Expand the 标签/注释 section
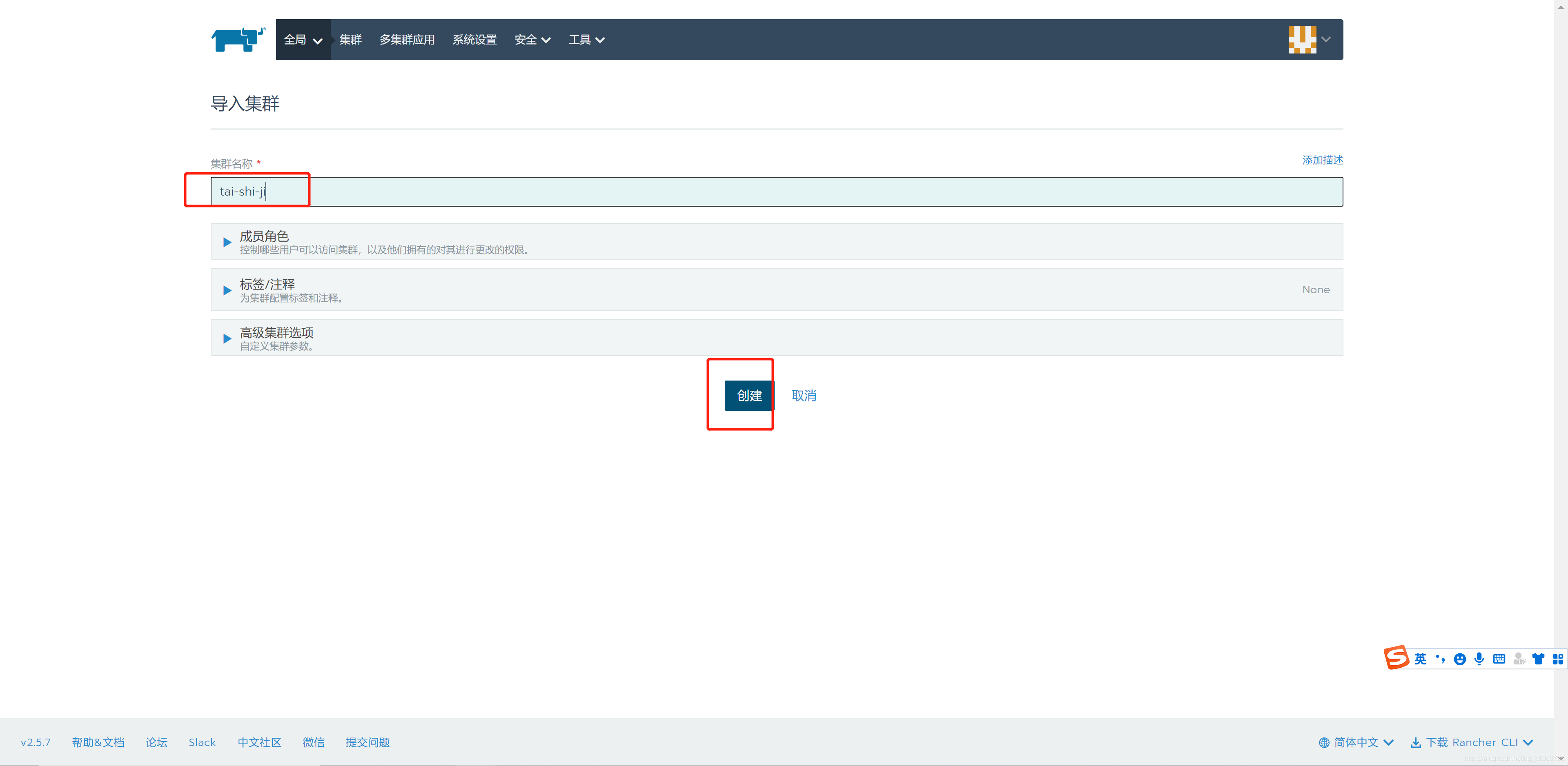 (x=776, y=290)
